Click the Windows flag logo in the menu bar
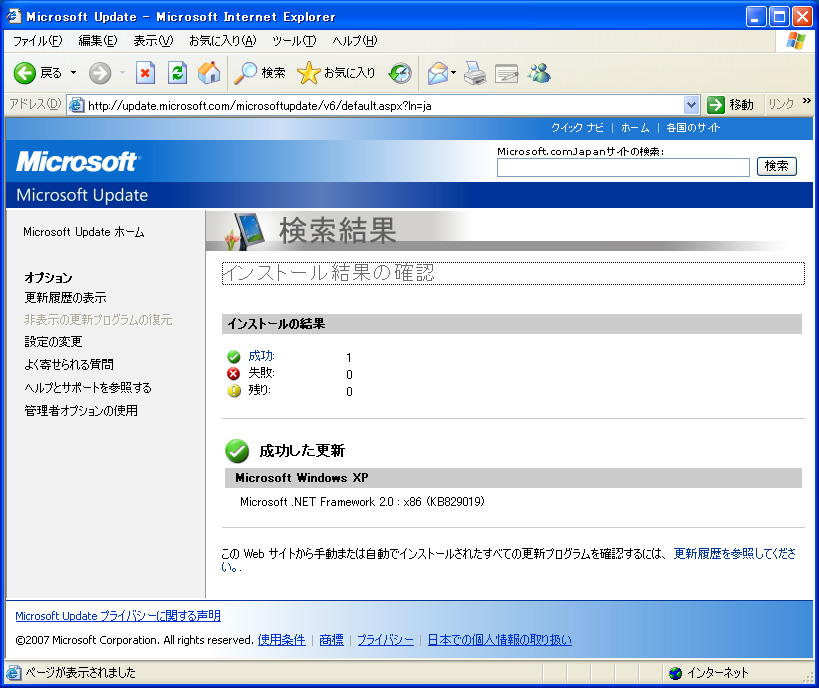 pyautogui.click(x=795, y=41)
